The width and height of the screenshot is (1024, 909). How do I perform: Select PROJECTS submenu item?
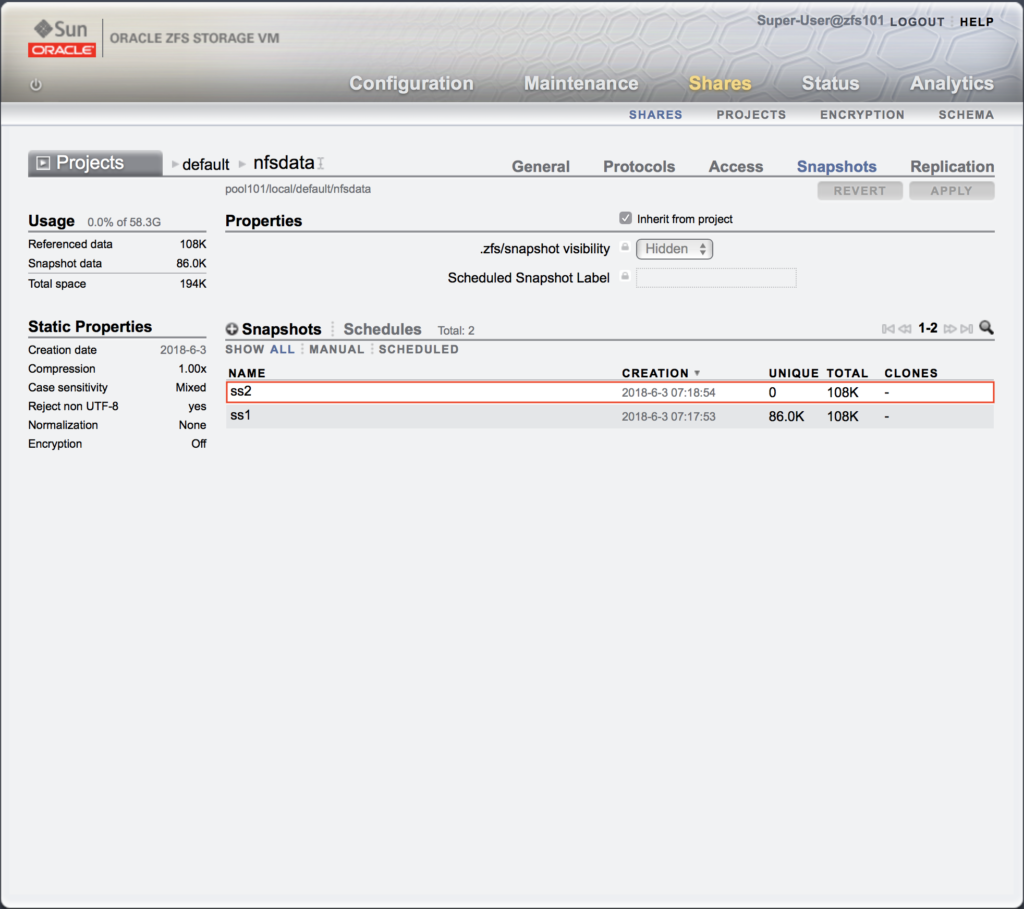tap(751, 115)
